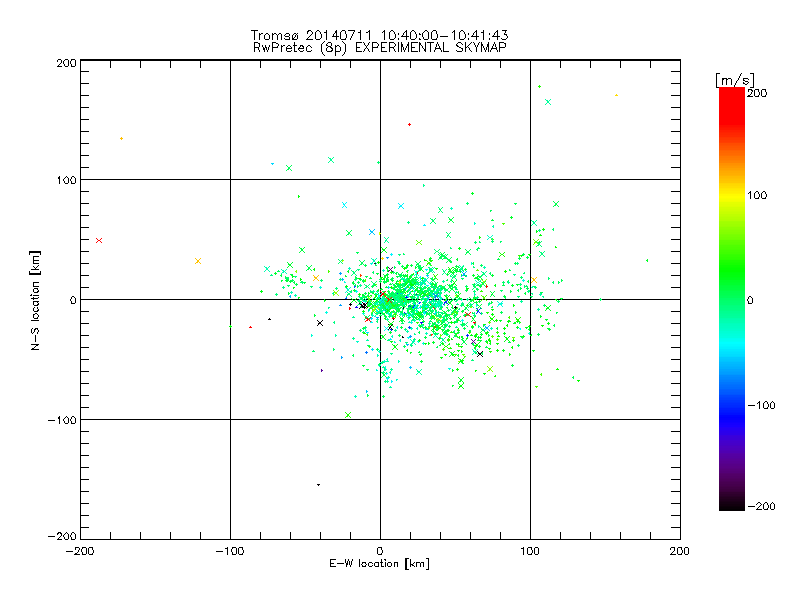Click the green X marker just above -100 km north-south
800x600 pixels.
click(348, 415)
